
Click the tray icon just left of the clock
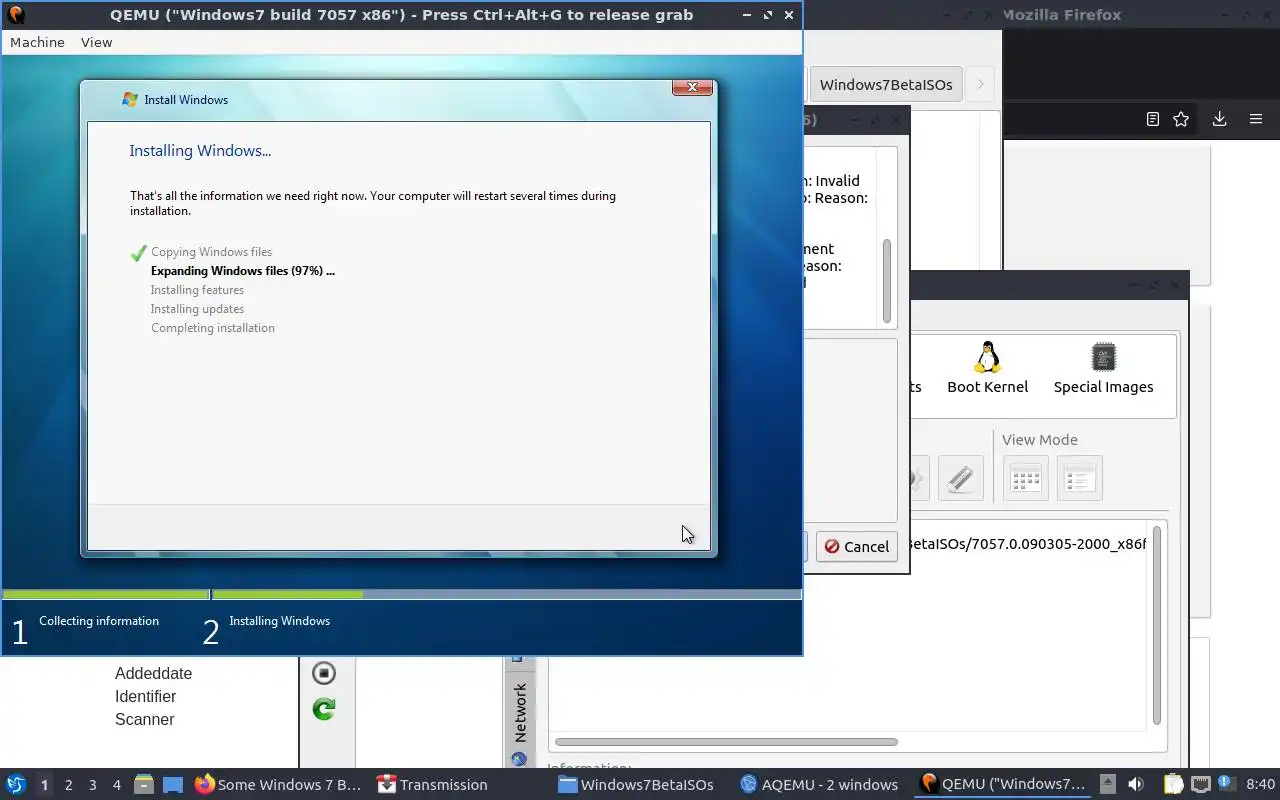[x=1229, y=784]
